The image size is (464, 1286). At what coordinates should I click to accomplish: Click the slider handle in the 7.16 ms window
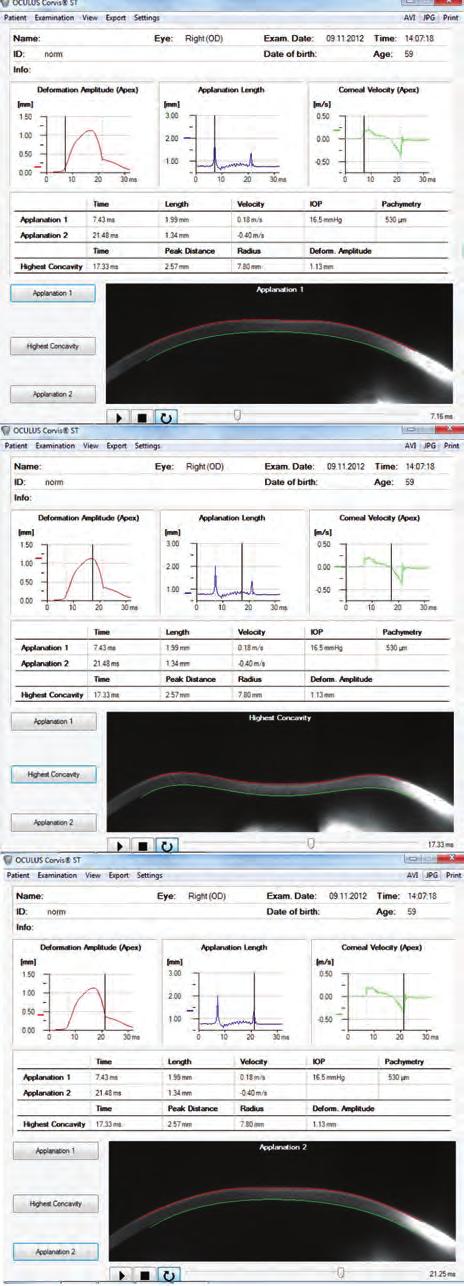[x=238, y=412]
